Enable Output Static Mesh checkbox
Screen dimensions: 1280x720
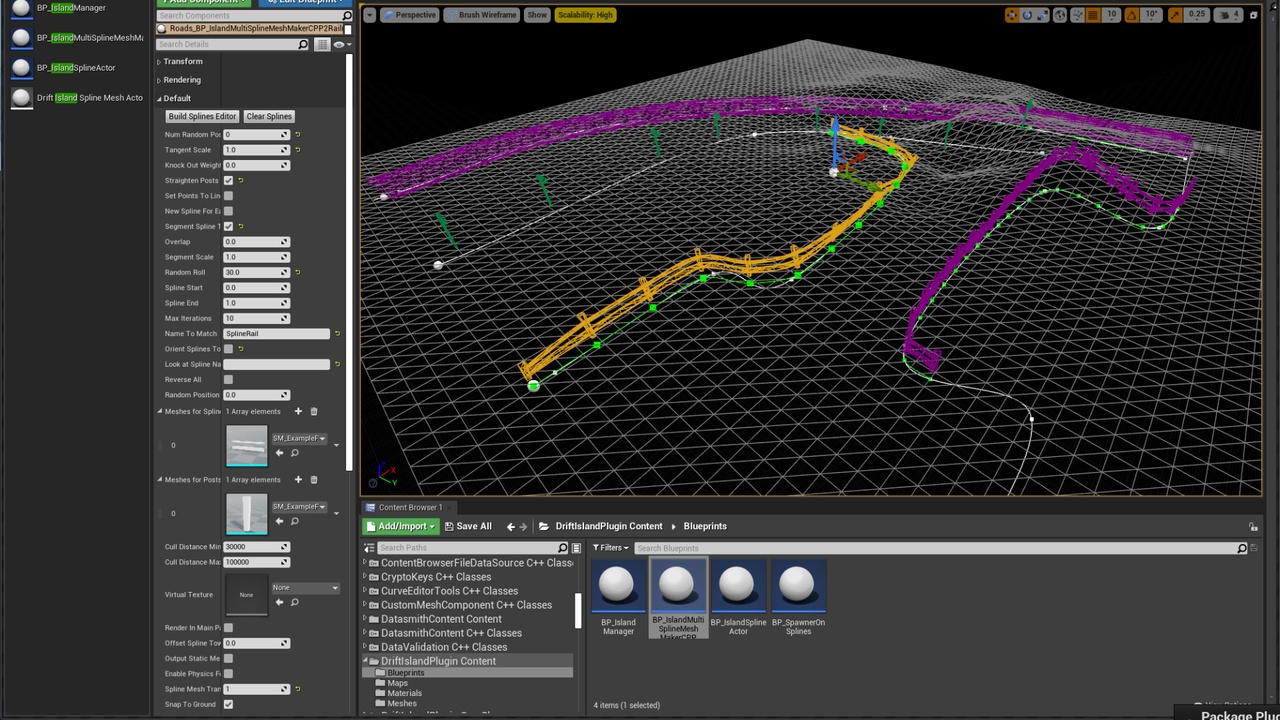coord(228,658)
